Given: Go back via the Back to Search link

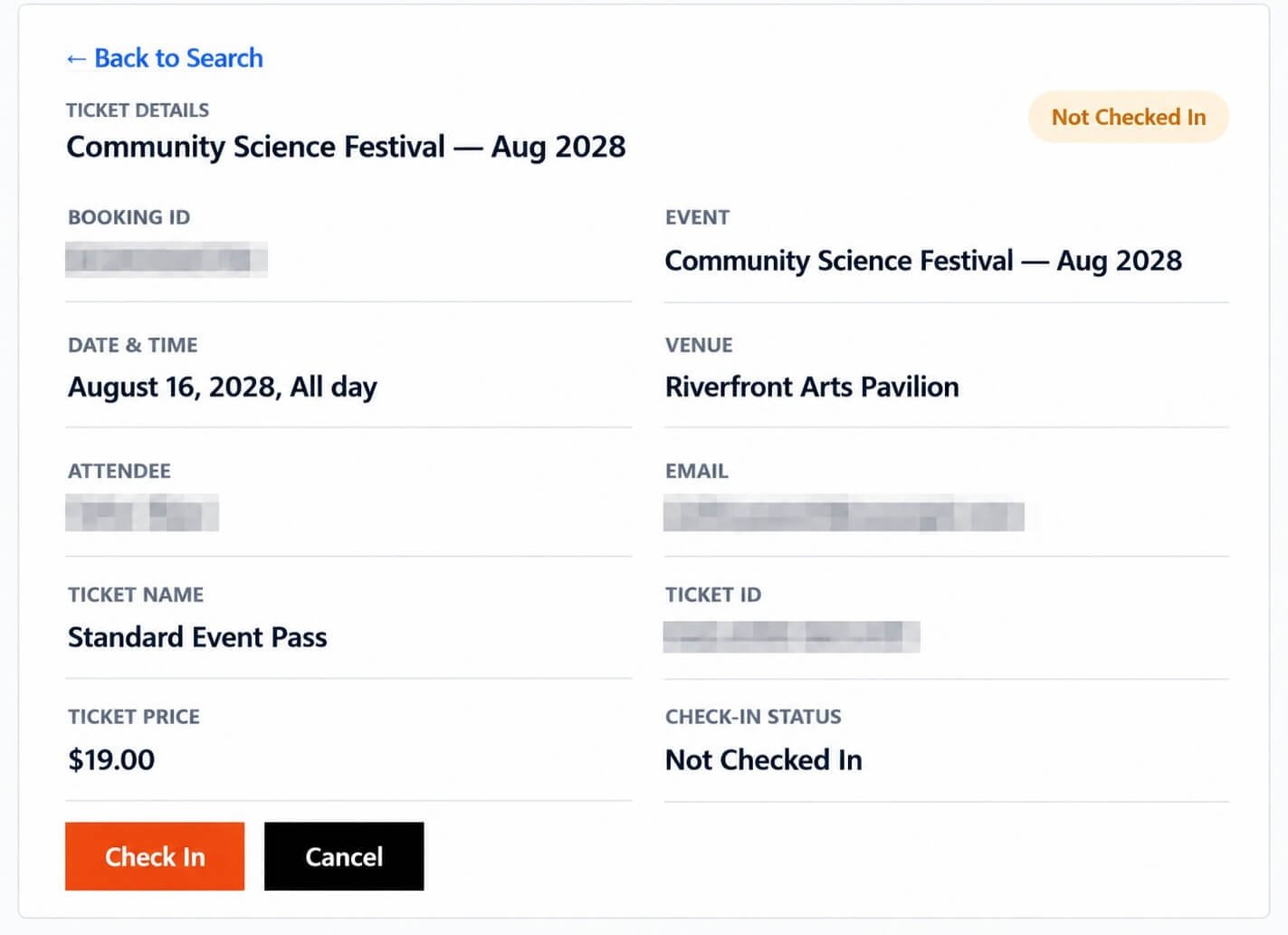Looking at the screenshot, I should 165,58.
